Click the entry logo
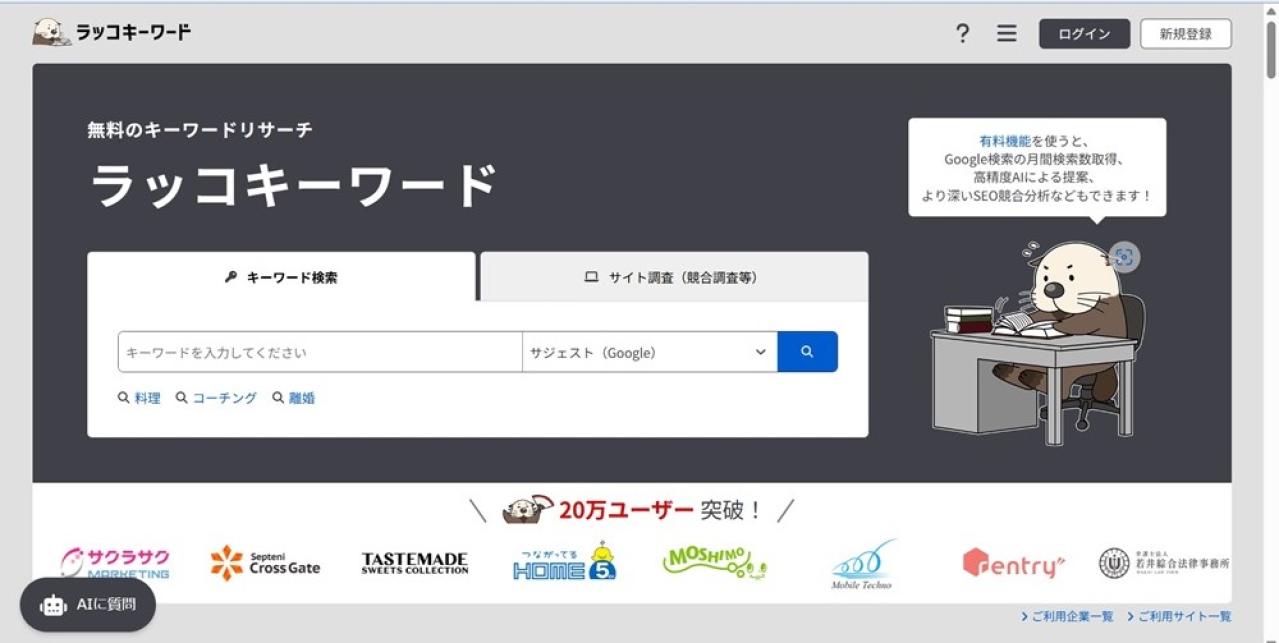 (1014, 563)
